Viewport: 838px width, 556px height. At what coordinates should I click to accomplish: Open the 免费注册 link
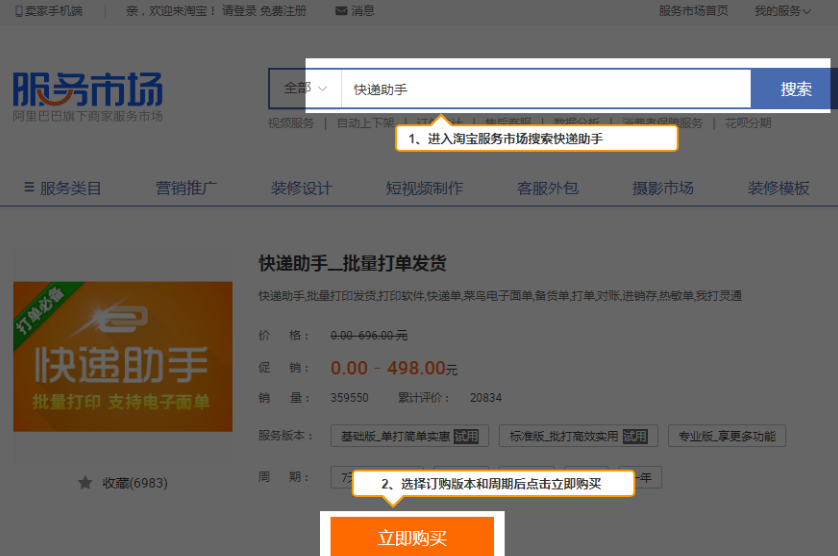(x=283, y=11)
